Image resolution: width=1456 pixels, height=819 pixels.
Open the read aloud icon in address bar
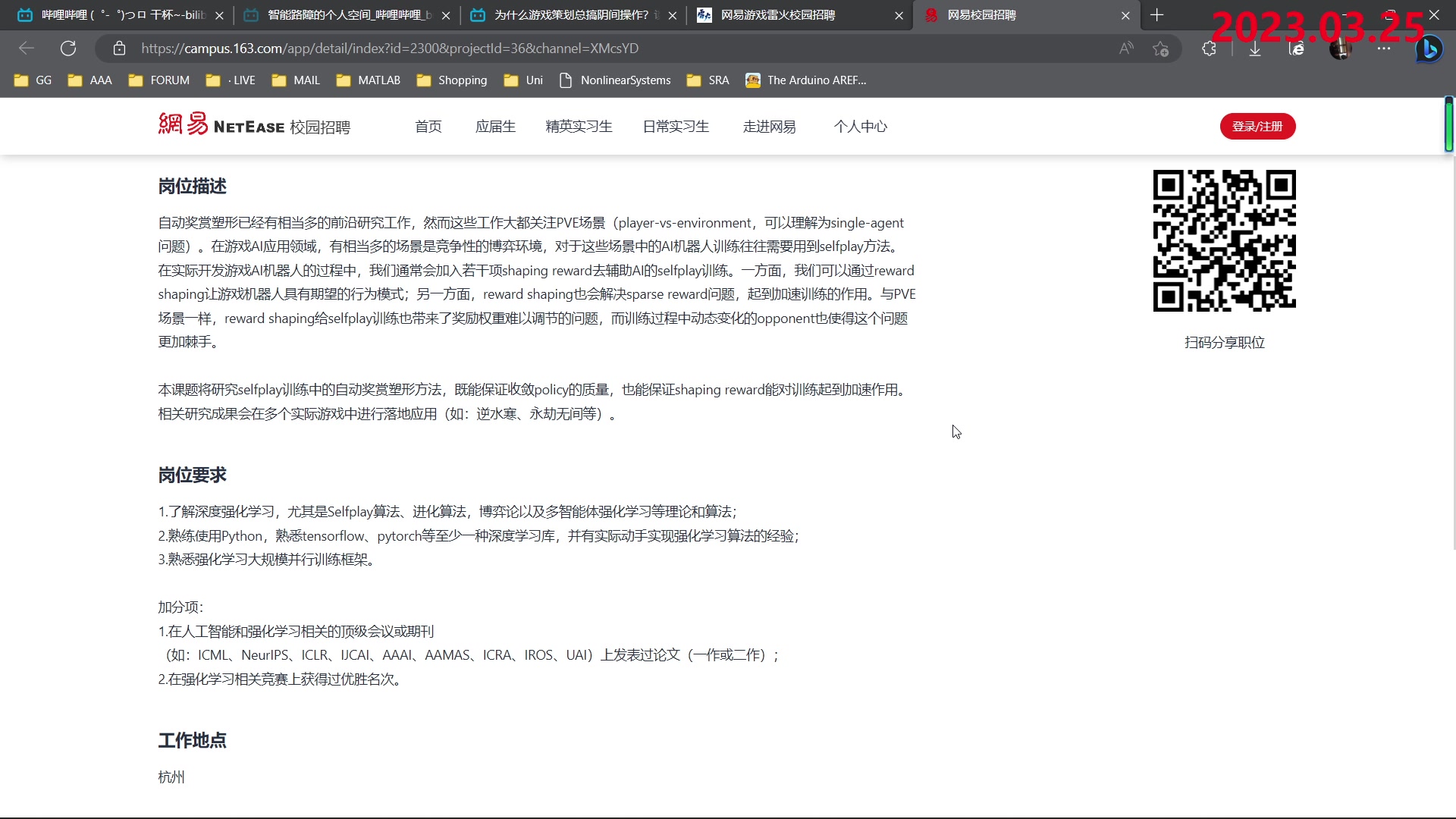(1126, 49)
